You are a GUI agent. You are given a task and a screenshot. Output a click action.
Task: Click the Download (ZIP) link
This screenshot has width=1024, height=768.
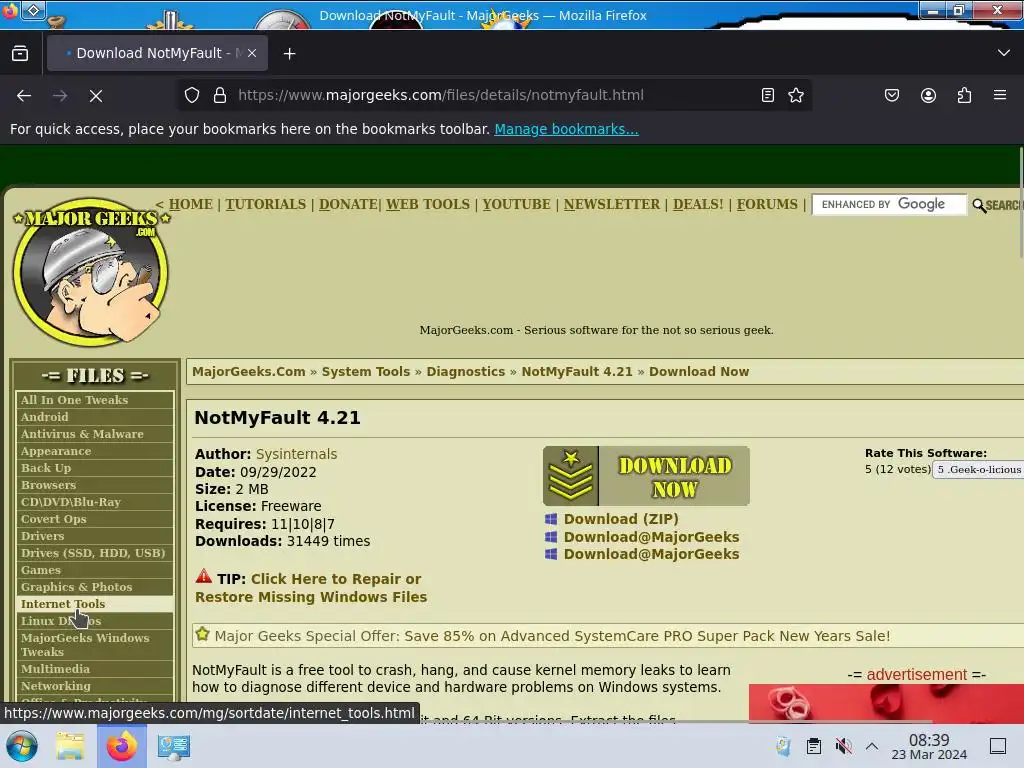tap(621, 519)
